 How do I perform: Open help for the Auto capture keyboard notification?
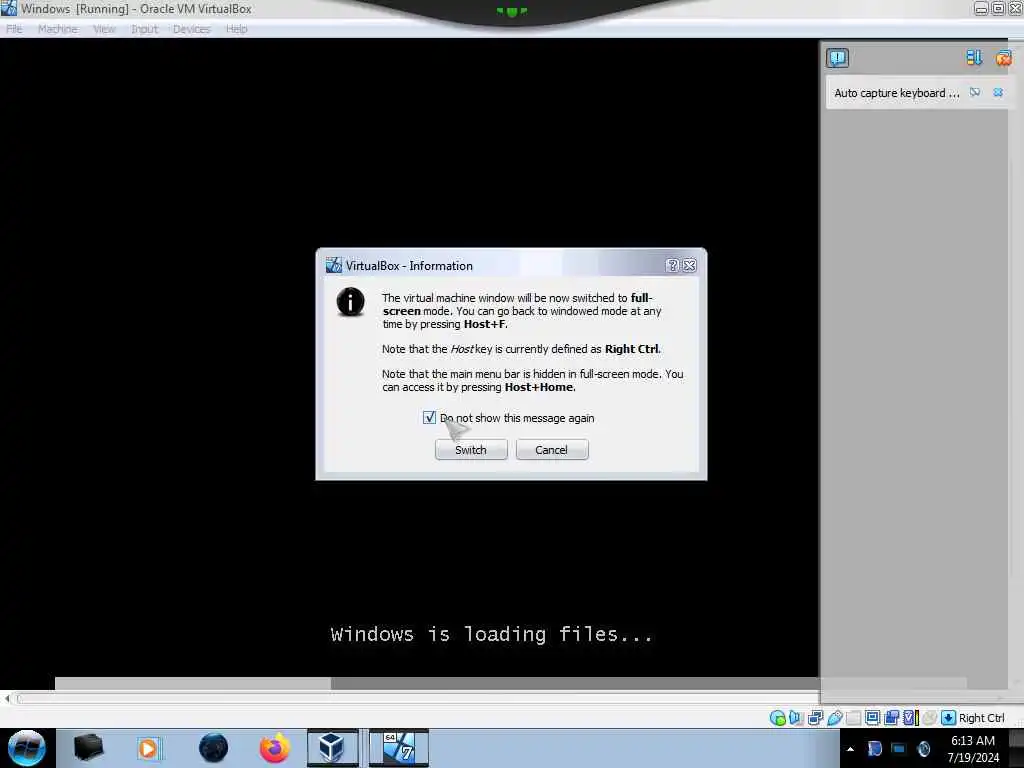click(x=975, y=93)
